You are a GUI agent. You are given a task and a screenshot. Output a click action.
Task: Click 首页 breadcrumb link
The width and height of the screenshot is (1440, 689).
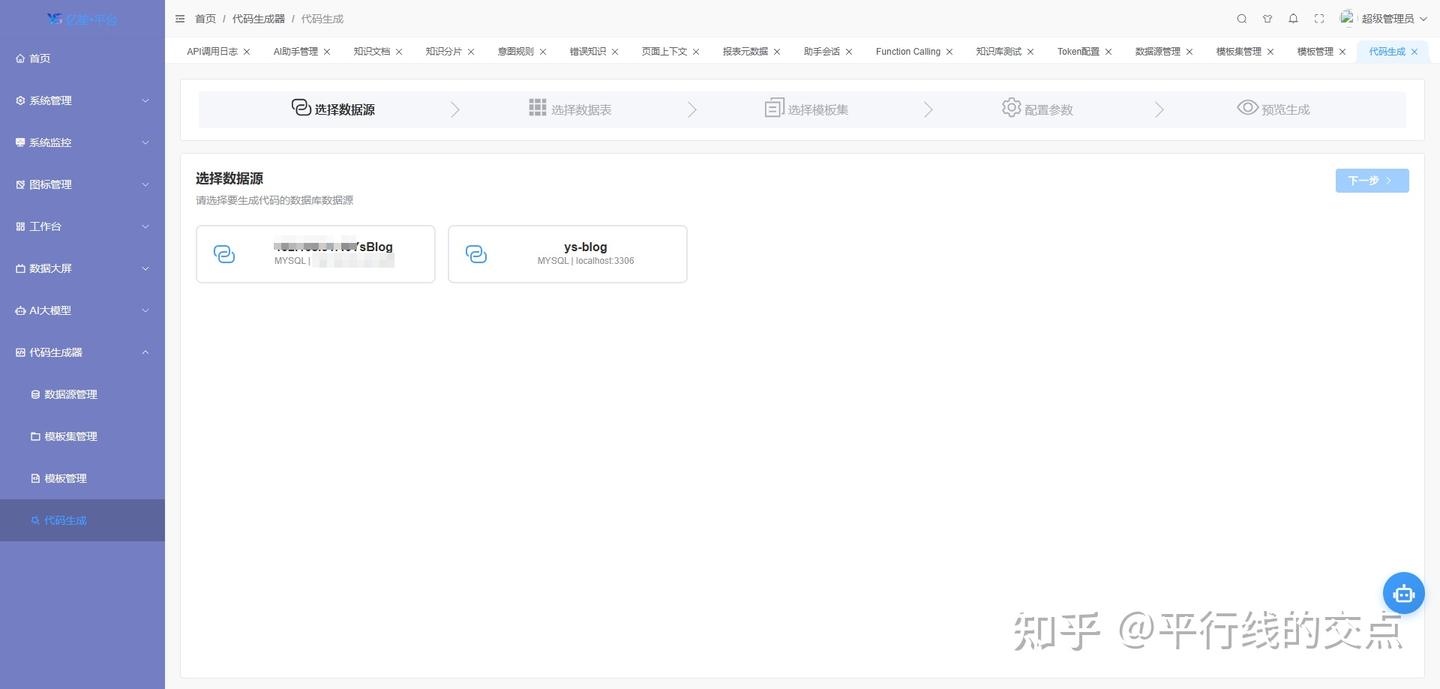click(x=205, y=19)
